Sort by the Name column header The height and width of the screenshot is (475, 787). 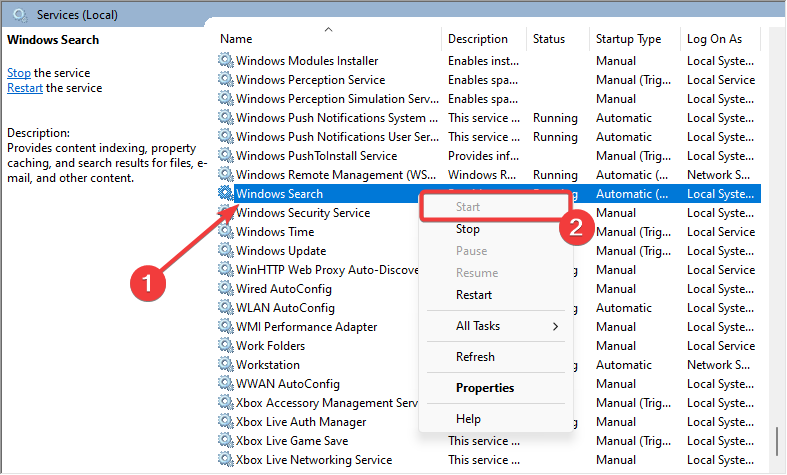click(236, 39)
